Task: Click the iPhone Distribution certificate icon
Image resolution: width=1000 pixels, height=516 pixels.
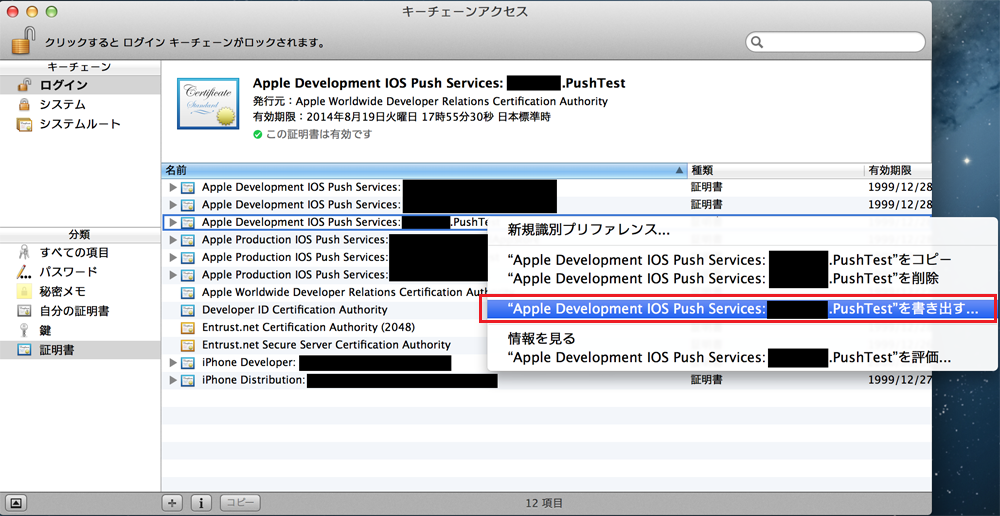Action: tap(188, 380)
